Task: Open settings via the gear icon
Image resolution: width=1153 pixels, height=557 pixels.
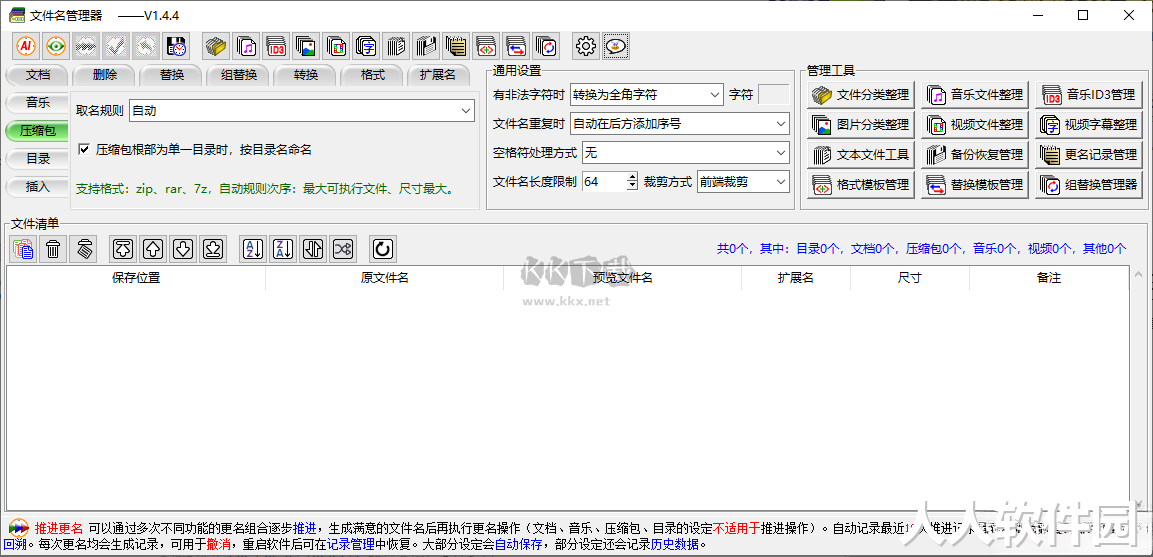Action: tap(586, 46)
